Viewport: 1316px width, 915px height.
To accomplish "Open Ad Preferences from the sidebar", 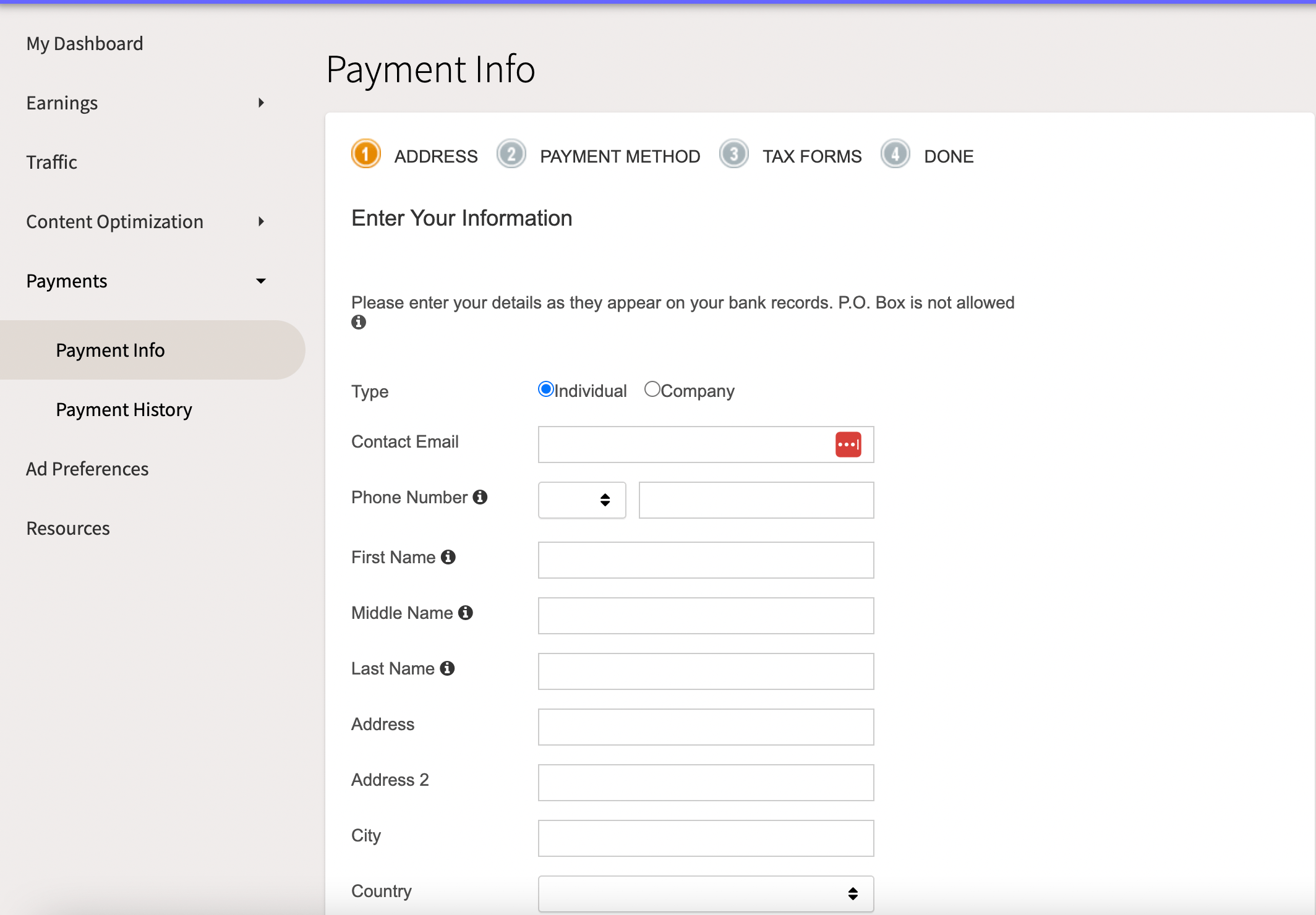I will coord(87,468).
